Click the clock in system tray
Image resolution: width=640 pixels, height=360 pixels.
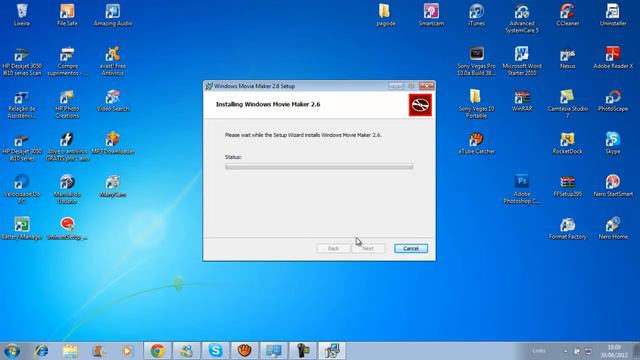pos(614,351)
